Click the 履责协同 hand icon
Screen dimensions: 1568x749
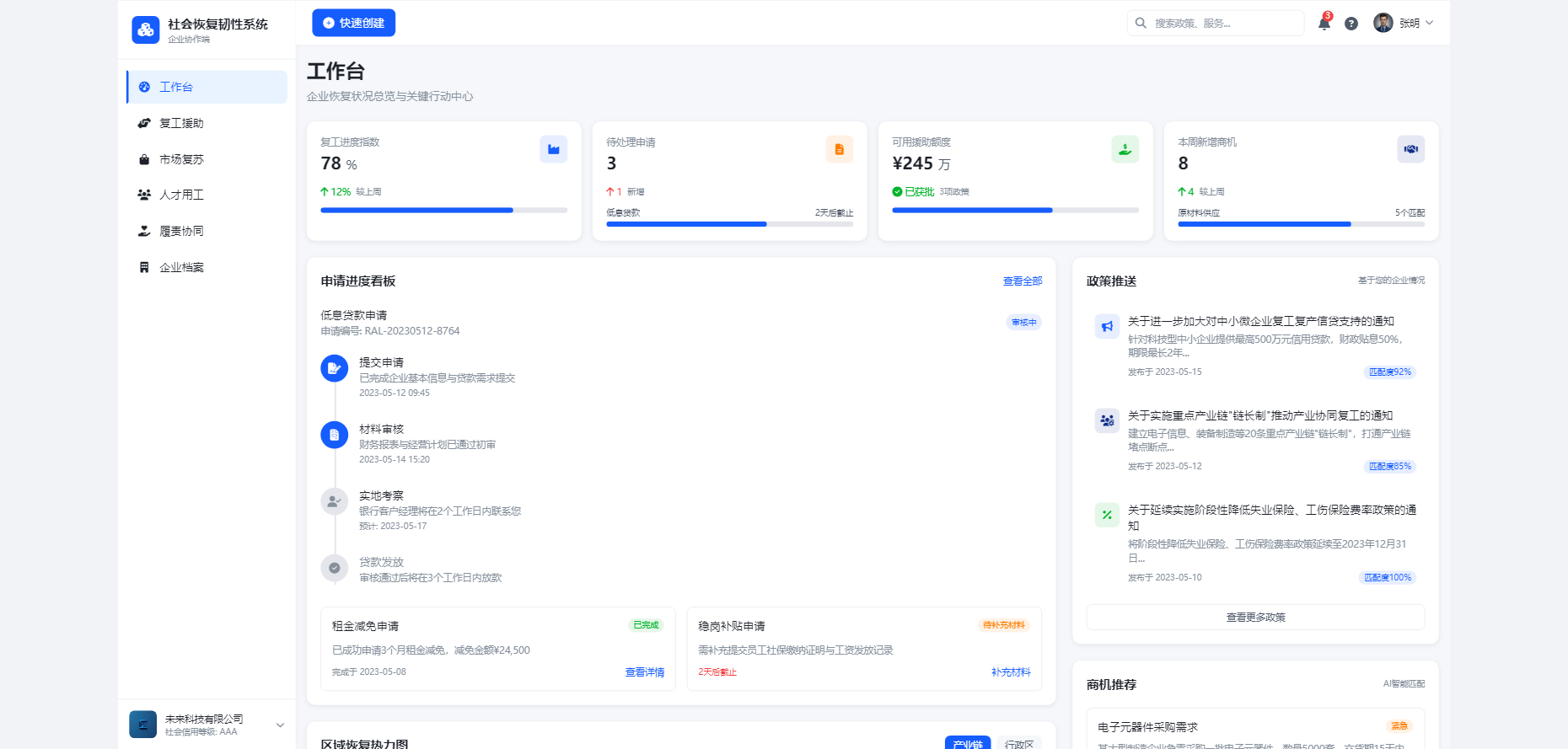pyautogui.click(x=144, y=231)
